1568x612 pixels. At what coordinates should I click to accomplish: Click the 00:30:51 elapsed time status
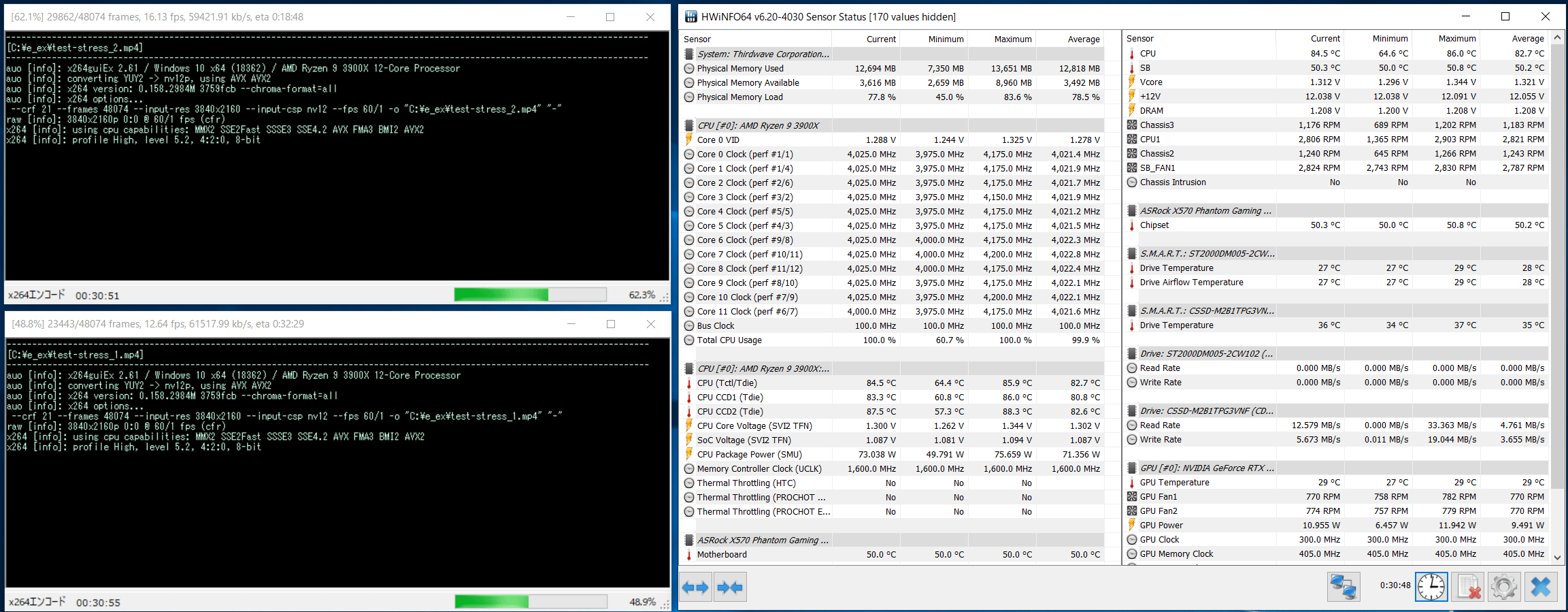(x=97, y=295)
